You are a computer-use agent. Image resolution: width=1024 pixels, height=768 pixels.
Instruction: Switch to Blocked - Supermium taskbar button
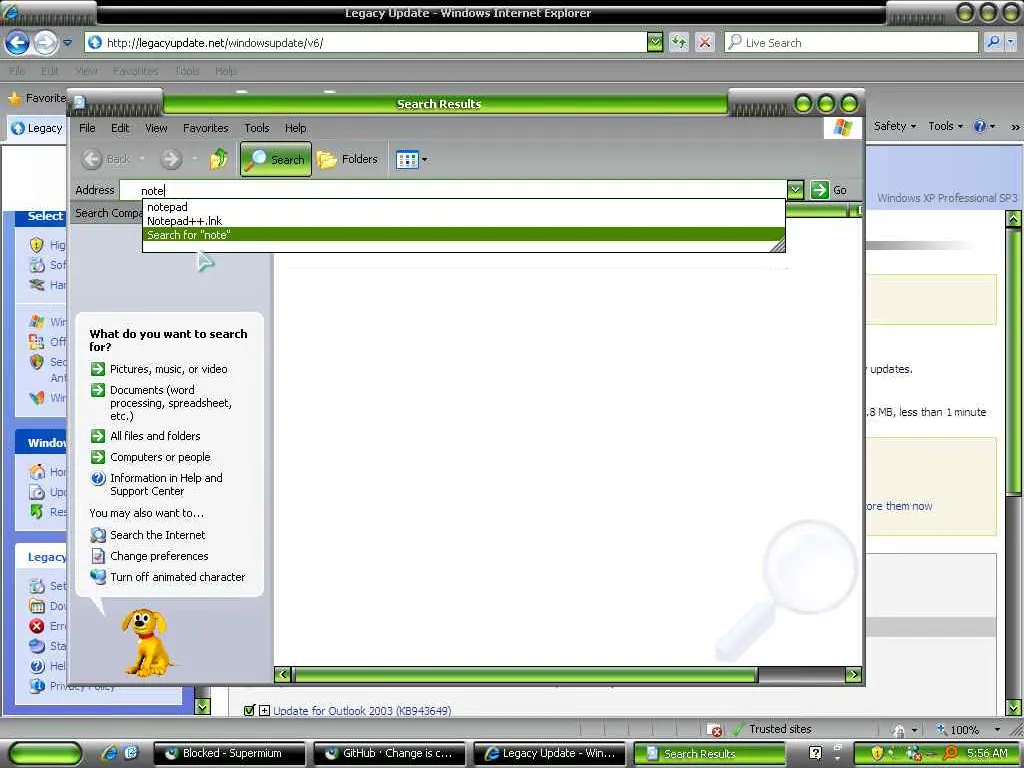tap(229, 754)
